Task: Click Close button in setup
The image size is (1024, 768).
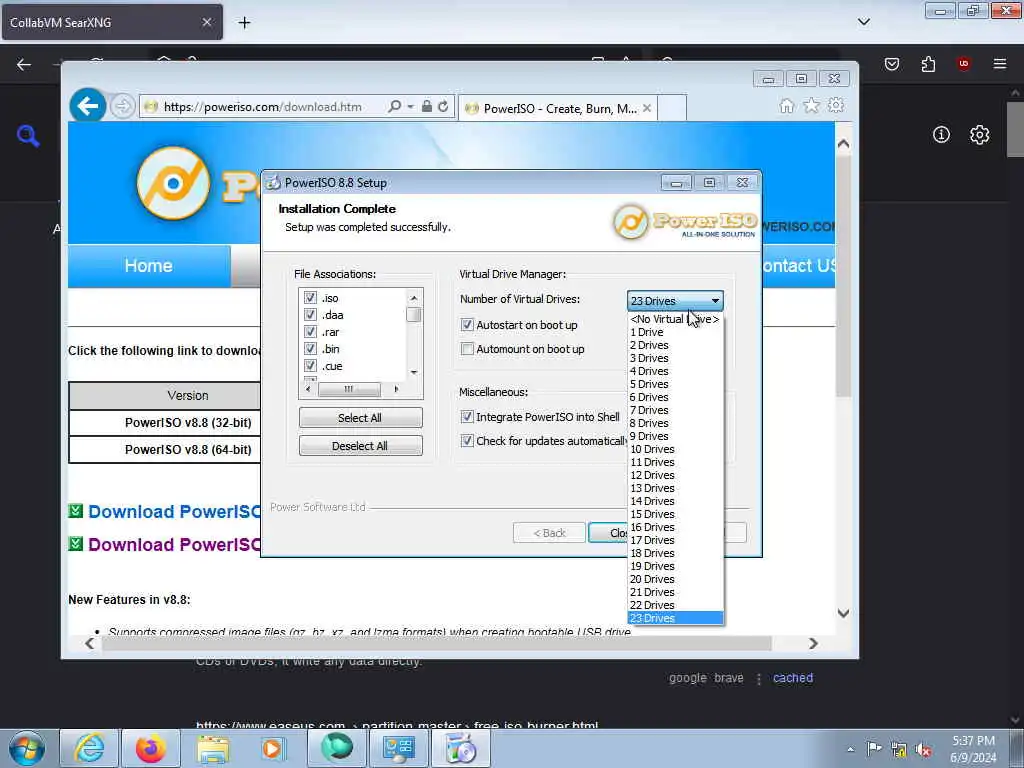Action: 609,533
